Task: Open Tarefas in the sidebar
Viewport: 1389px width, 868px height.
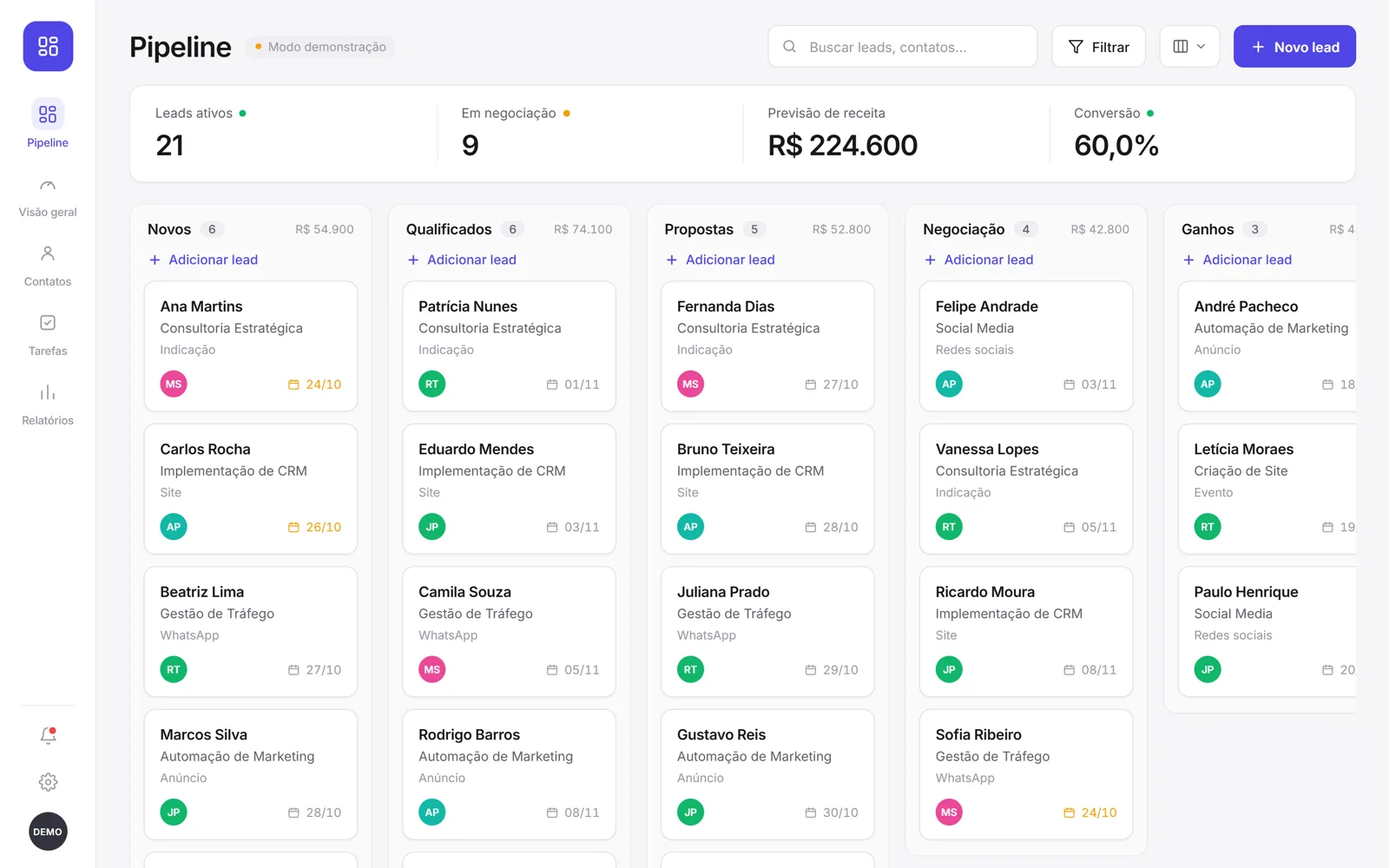Action: point(48,336)
